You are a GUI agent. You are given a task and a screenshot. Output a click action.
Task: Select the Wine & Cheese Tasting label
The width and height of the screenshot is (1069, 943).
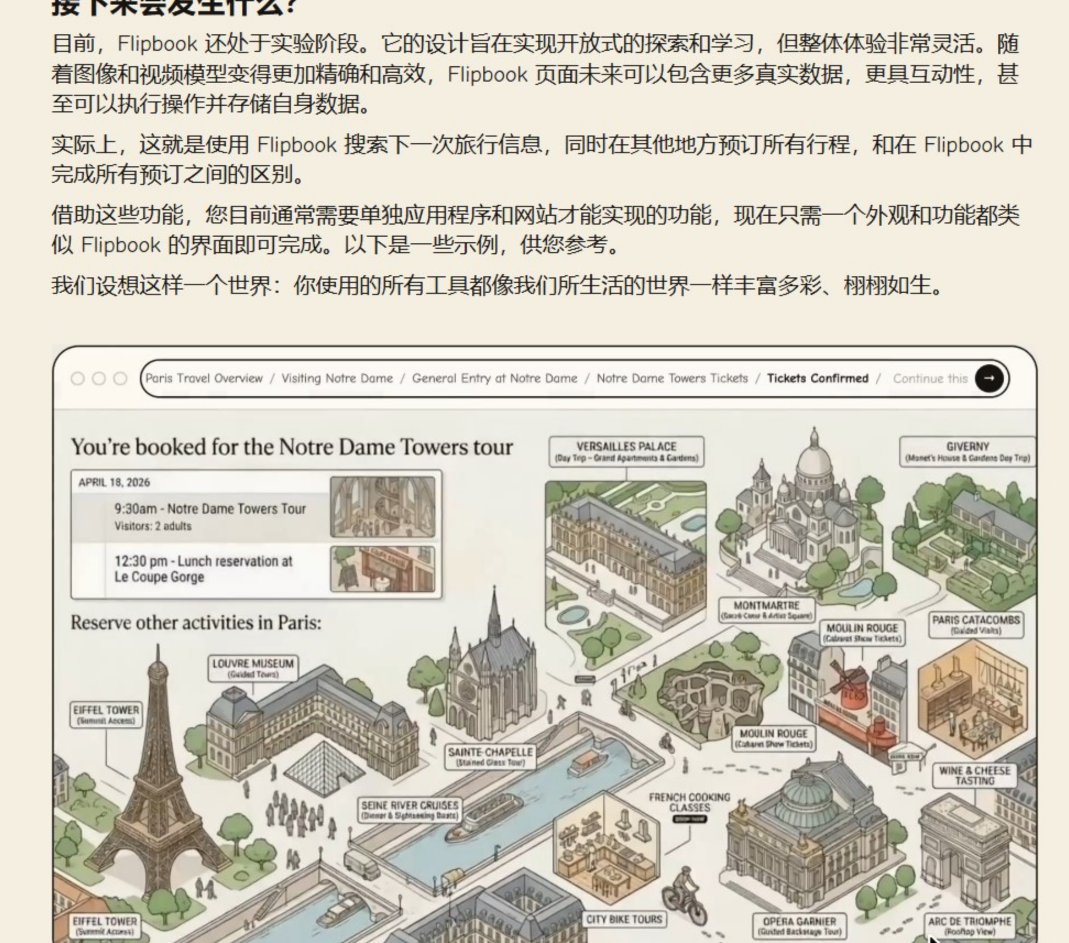pyautogui.click(x=974, y=775)
